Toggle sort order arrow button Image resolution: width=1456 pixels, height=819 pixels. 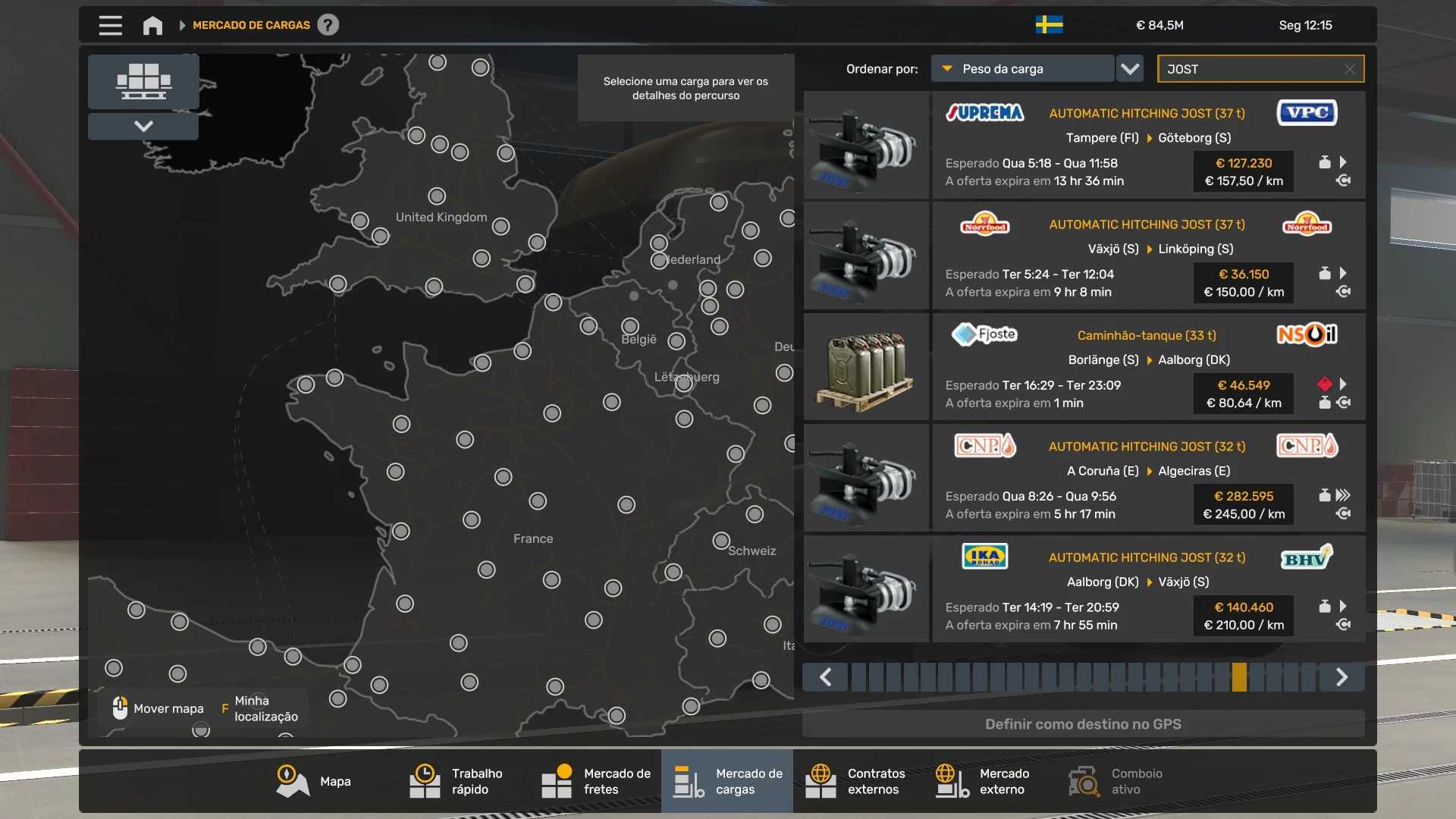[x=1130, y=68]
